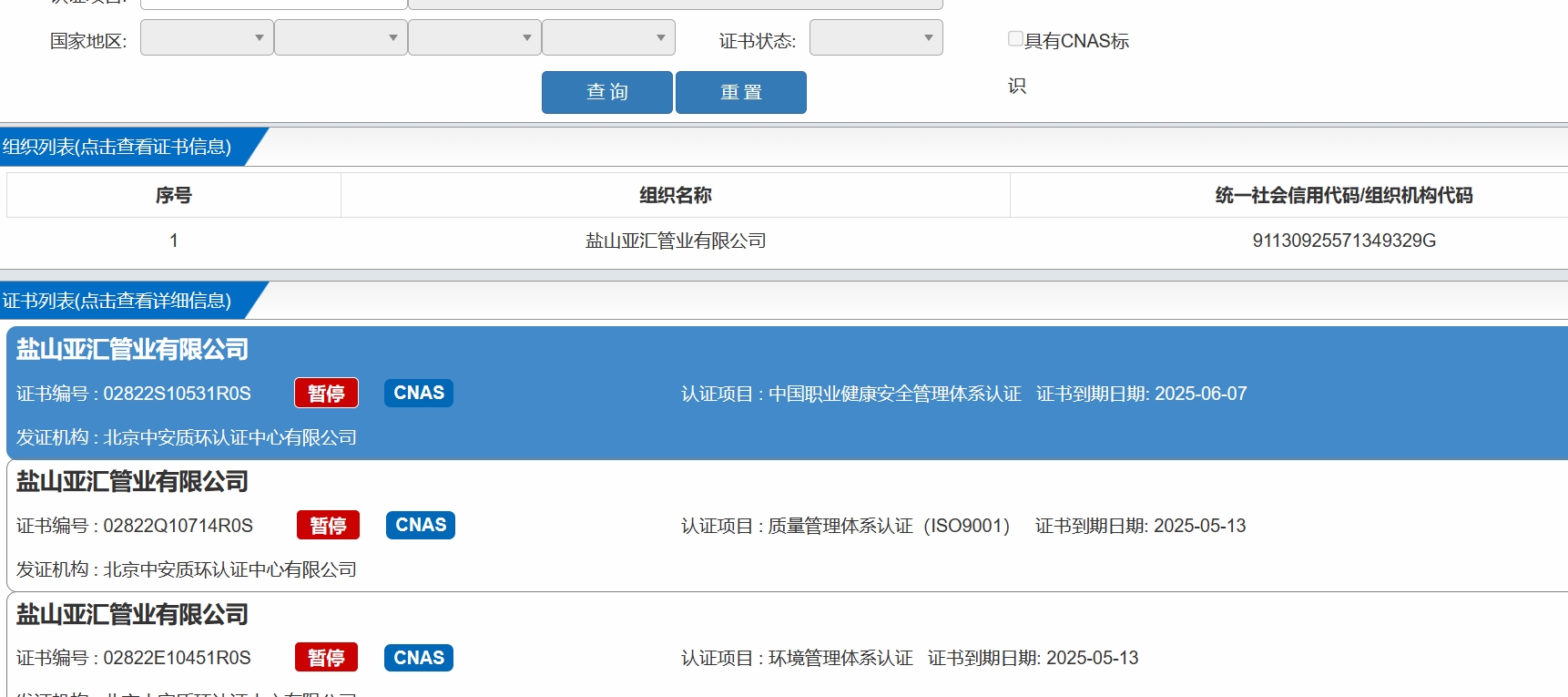Viewport: 1568px width, 697px height.
Task: Click credit code 91130925571349329G
Action: 1344,241
